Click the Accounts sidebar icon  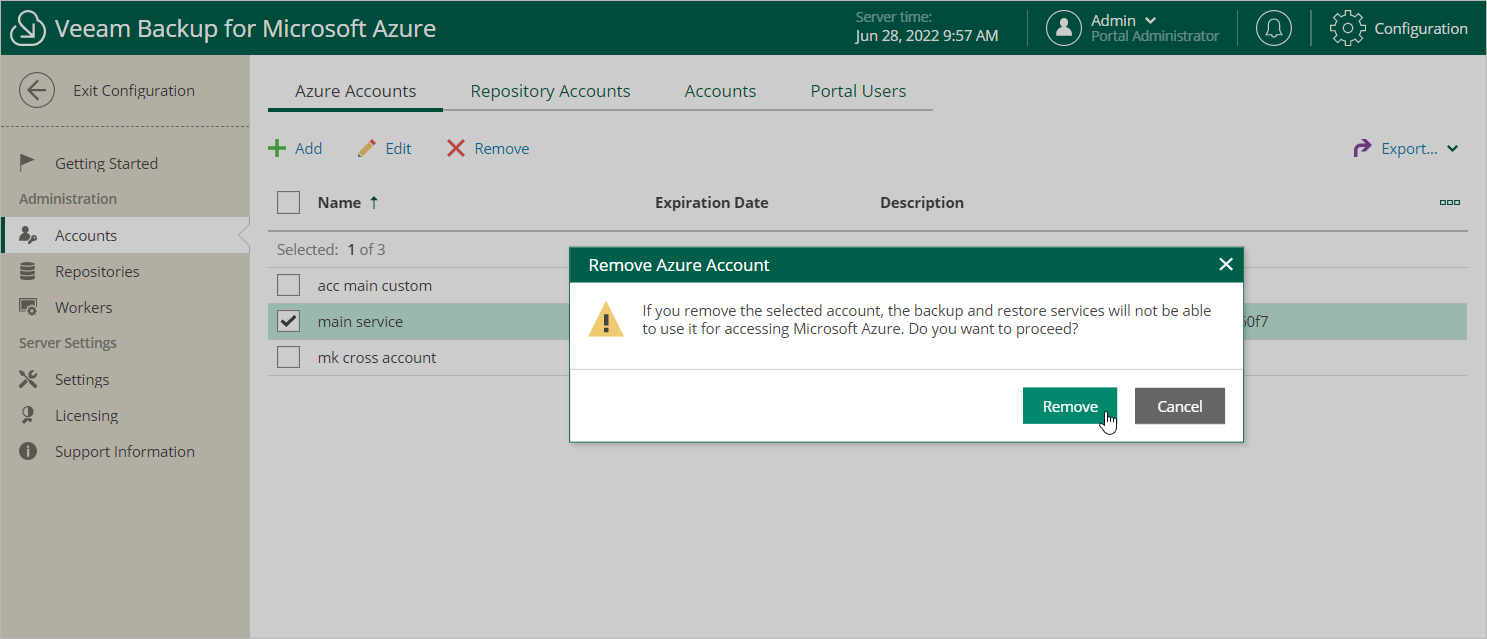point(28,235)
